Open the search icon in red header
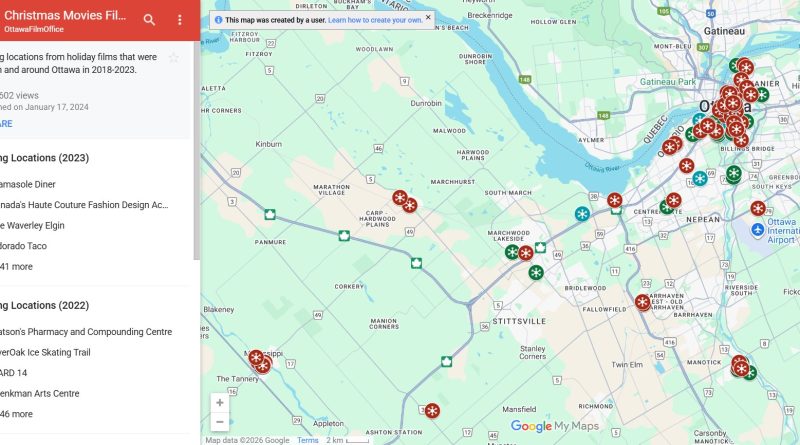 click(x=149, y=20)
